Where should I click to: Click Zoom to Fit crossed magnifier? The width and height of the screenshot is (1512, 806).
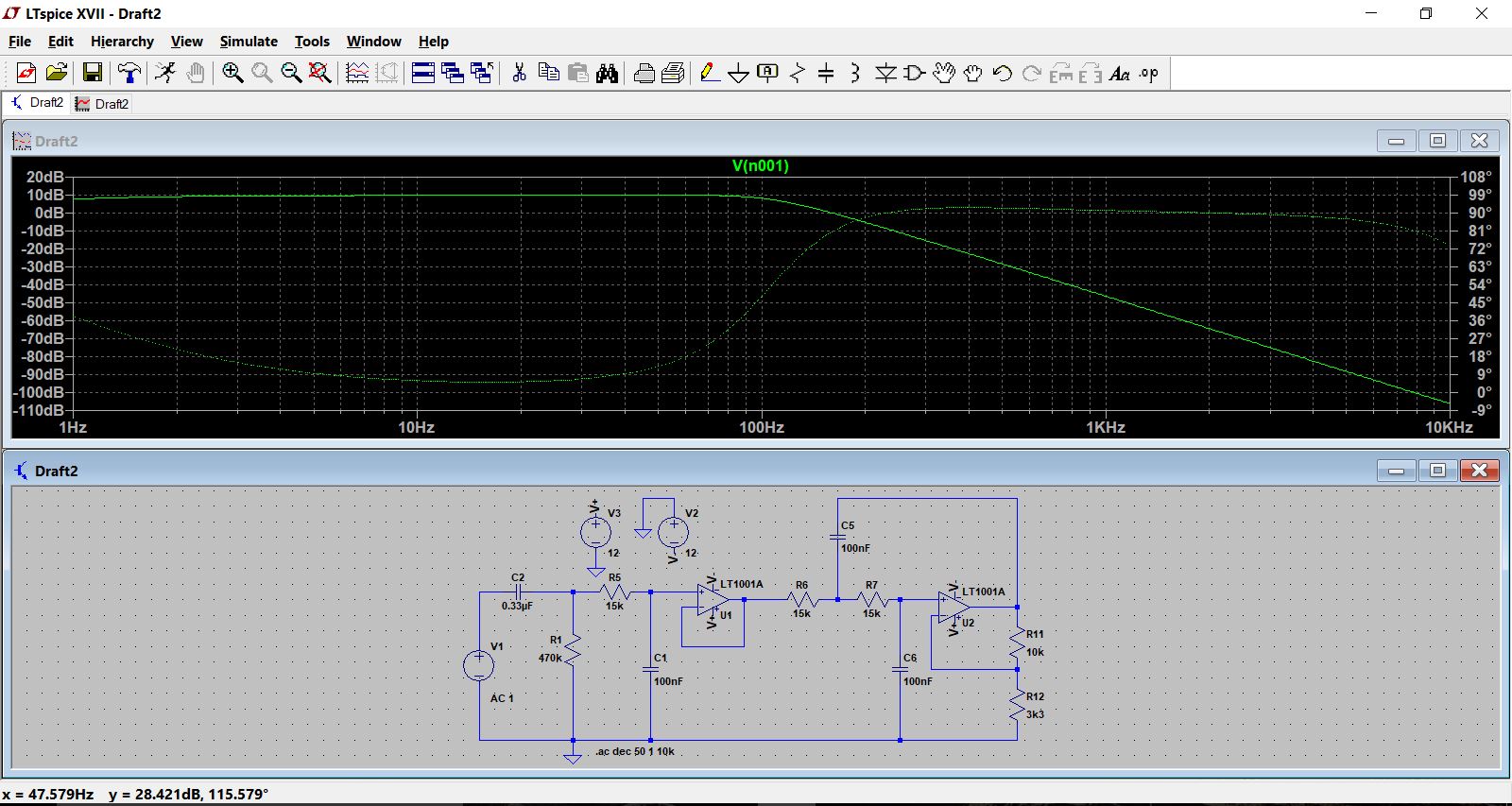click(x=320, y=73)
